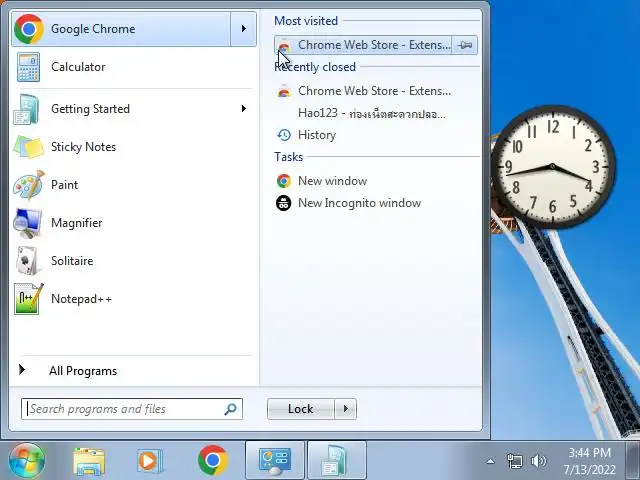Open recently closed Hao123 page
The image size is (640, 480).
pos(376,113)
